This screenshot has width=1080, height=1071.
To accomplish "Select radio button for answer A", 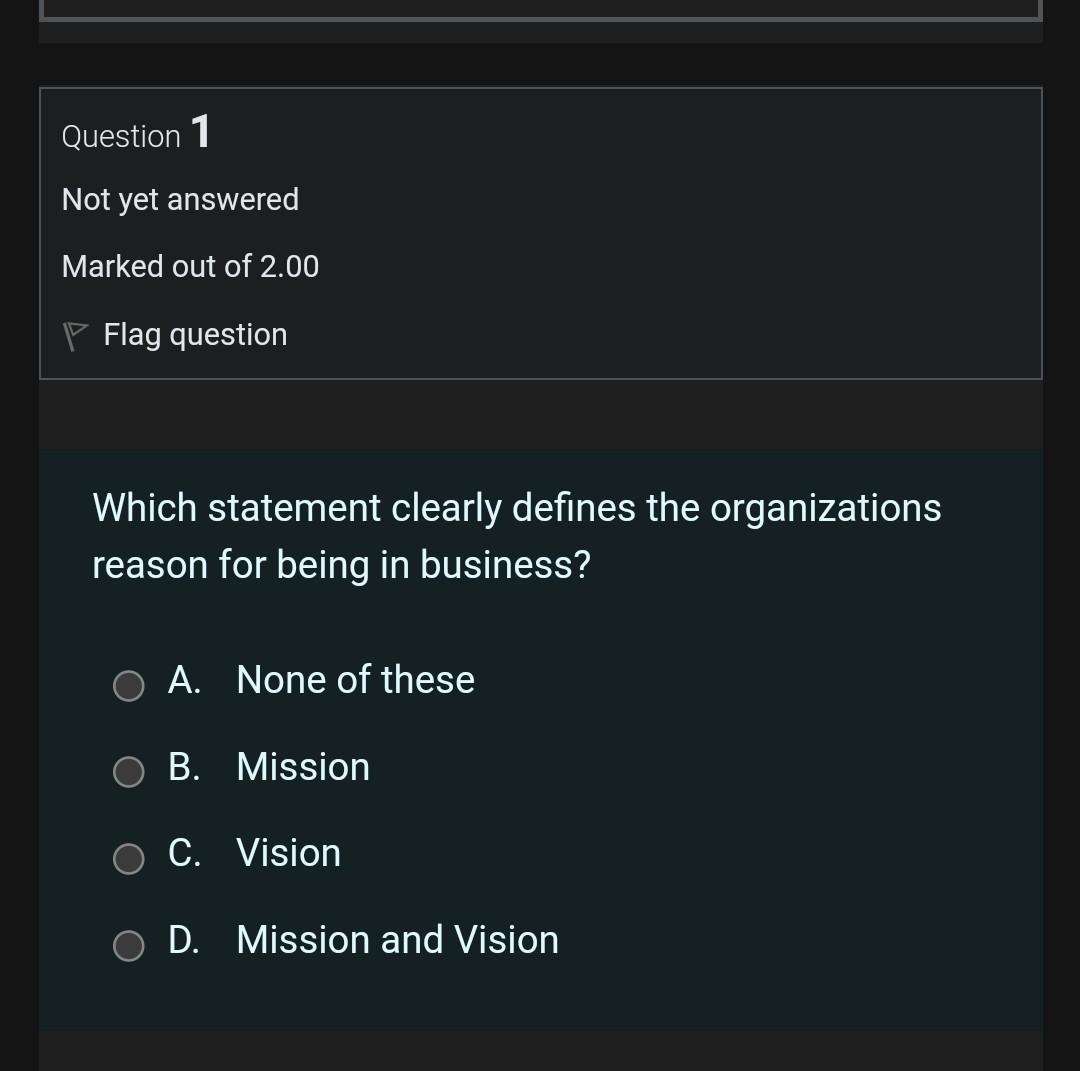I will point(128,685).
